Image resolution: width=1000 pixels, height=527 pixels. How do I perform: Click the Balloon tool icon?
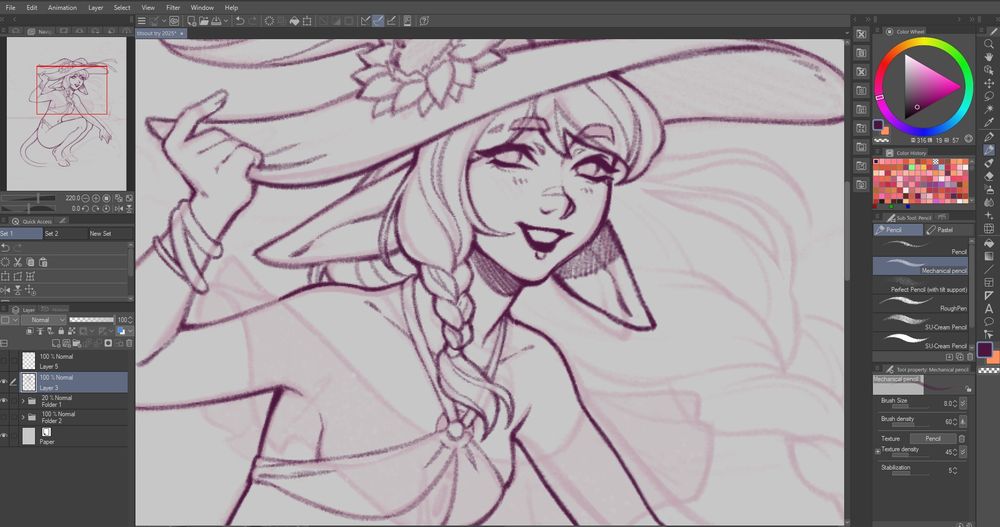click(x=989, y=321)
